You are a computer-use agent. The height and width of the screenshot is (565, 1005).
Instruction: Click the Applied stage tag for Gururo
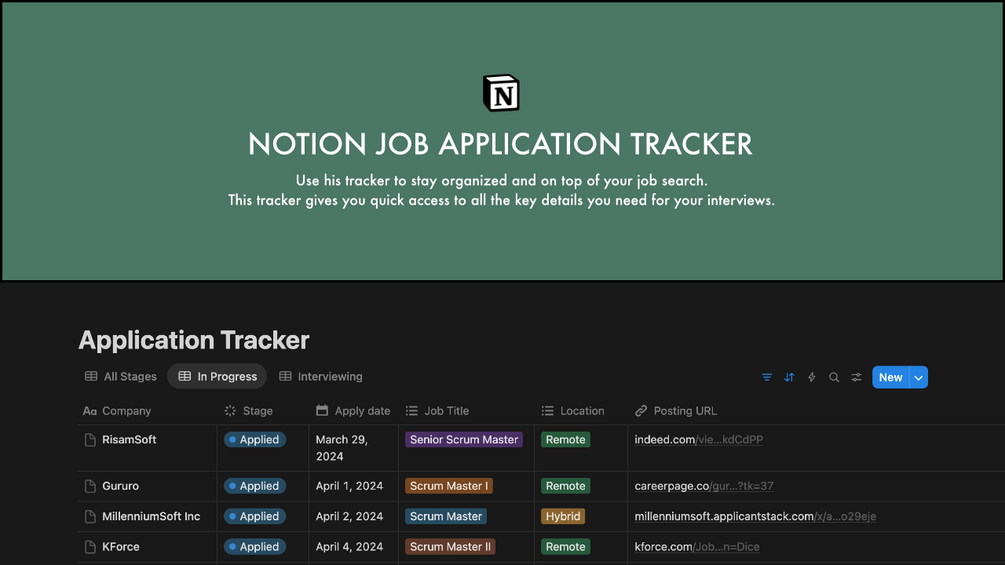tap(254, 486)
